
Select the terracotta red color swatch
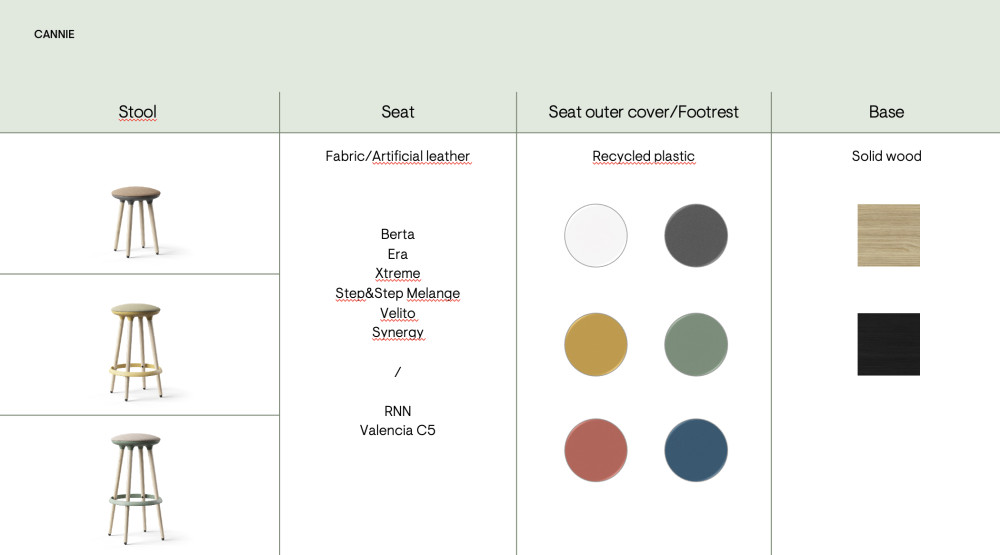coord(596,450)
